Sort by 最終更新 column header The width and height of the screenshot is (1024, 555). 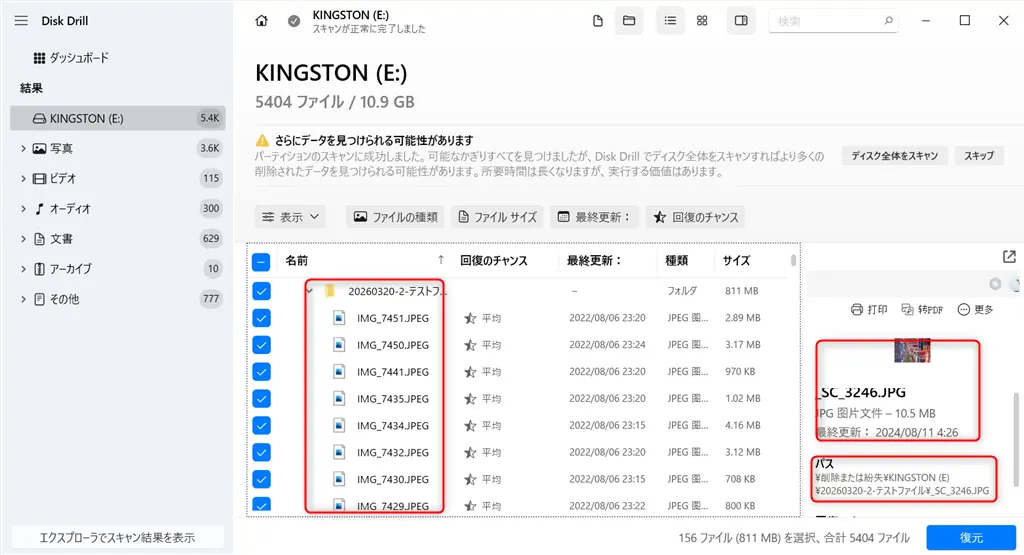[594, 261]
